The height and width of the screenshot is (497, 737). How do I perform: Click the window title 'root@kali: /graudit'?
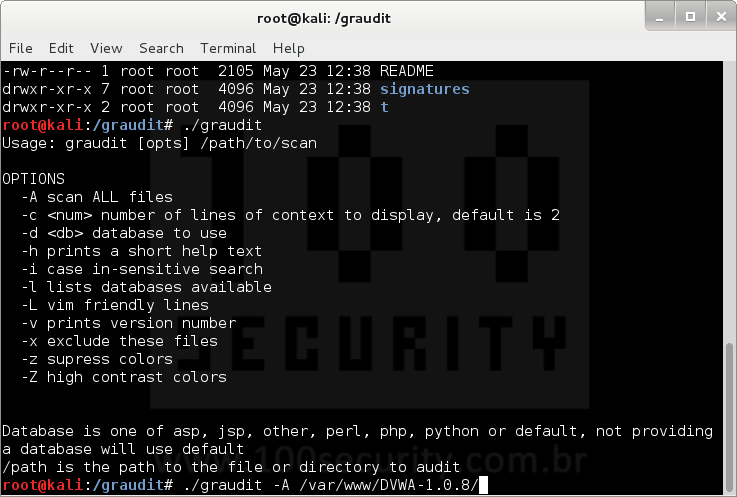324,18
